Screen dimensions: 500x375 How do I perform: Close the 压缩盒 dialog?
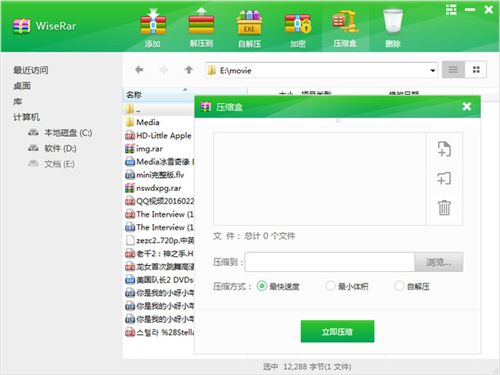[x=467, y=106]
